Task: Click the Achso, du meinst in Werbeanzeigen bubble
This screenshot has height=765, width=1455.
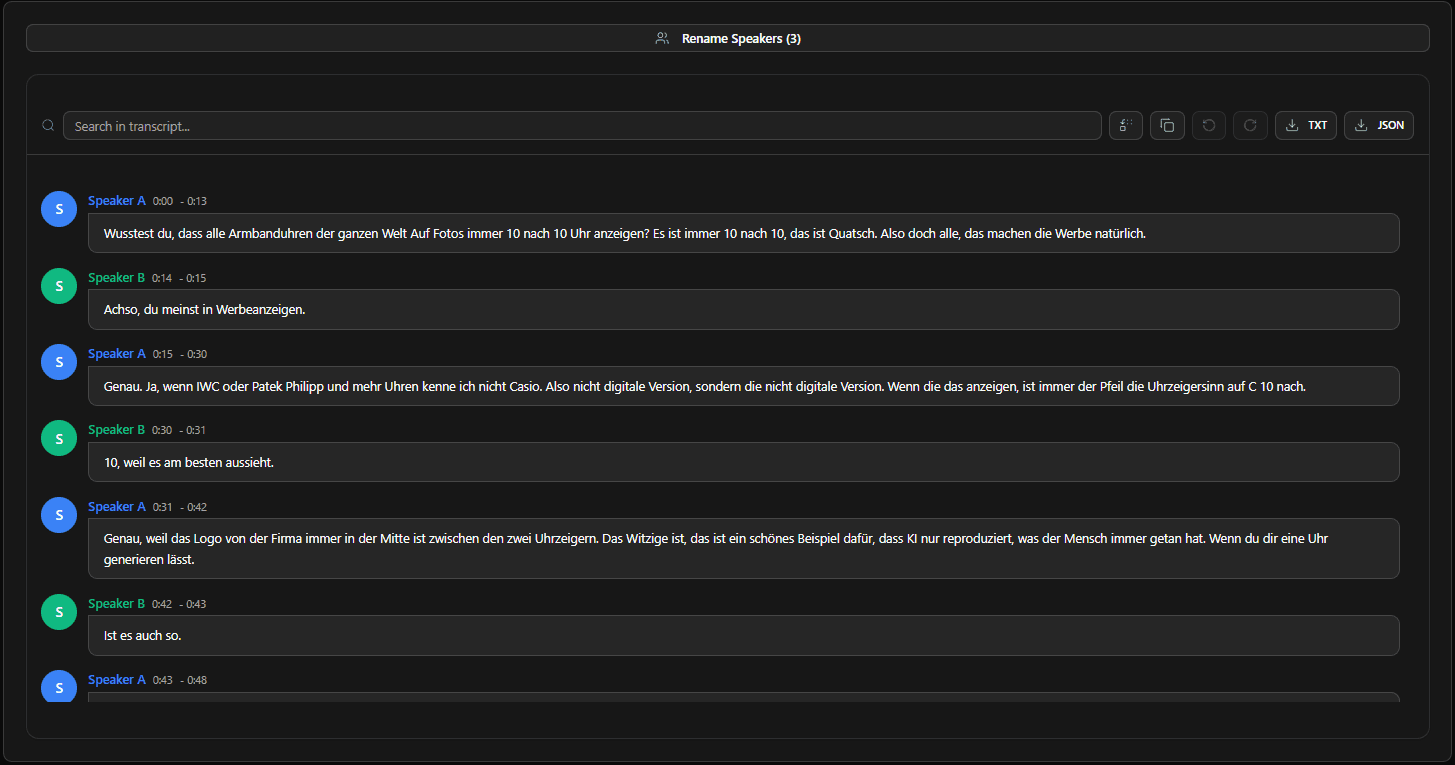Action: 743,309
